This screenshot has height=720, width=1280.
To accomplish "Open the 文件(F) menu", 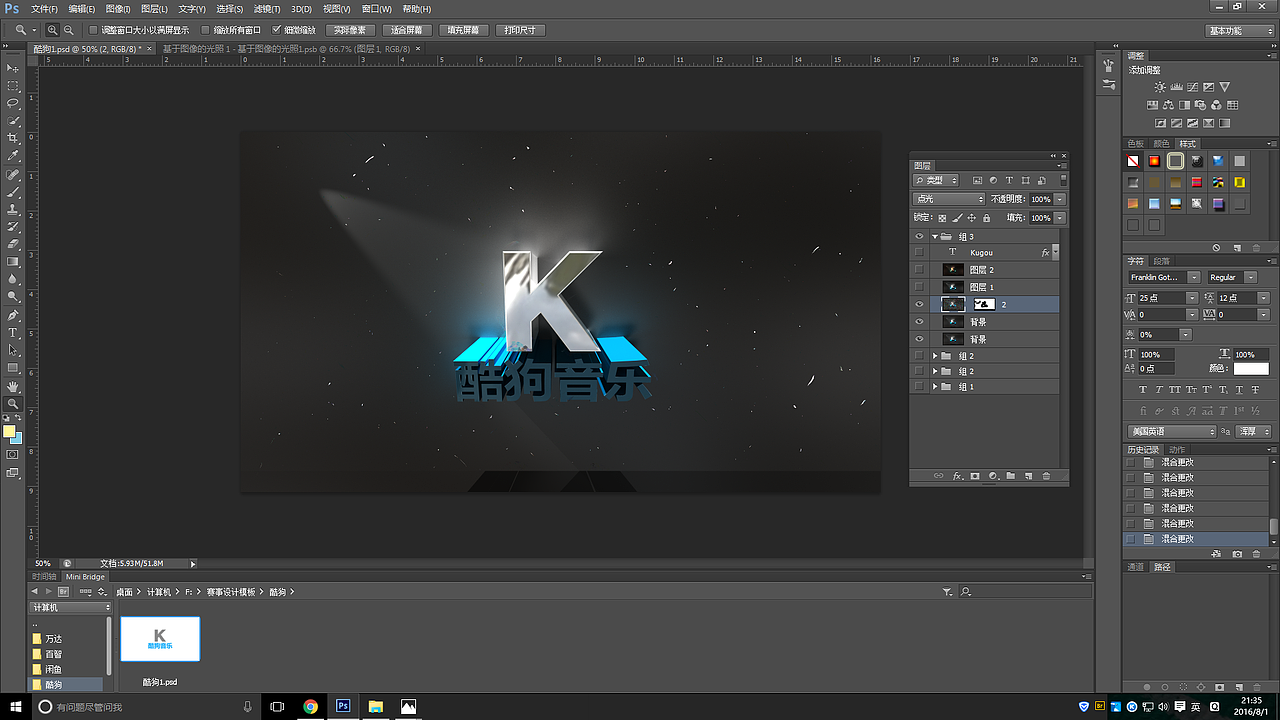I will (x=45, y=9).
